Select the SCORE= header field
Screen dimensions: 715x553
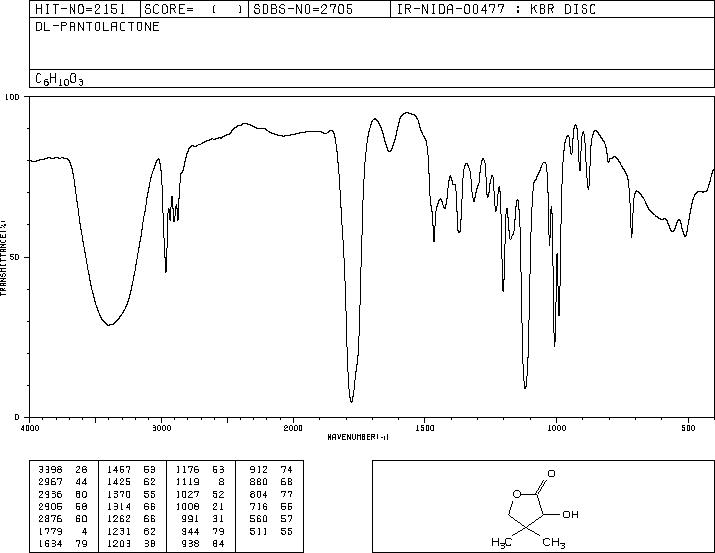[x=194, y=9]
